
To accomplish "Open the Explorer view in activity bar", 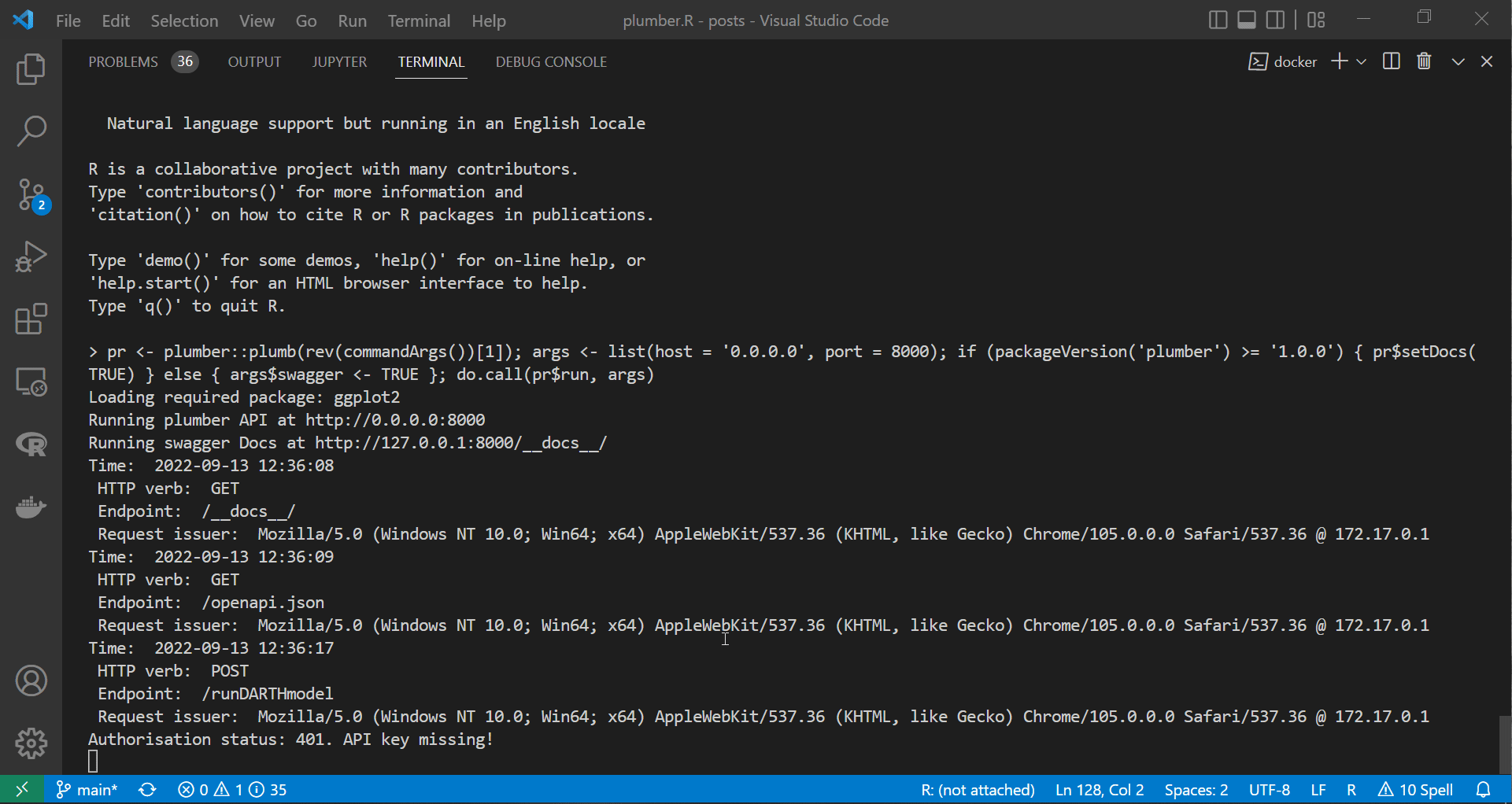I will click(x=31, y=69).
